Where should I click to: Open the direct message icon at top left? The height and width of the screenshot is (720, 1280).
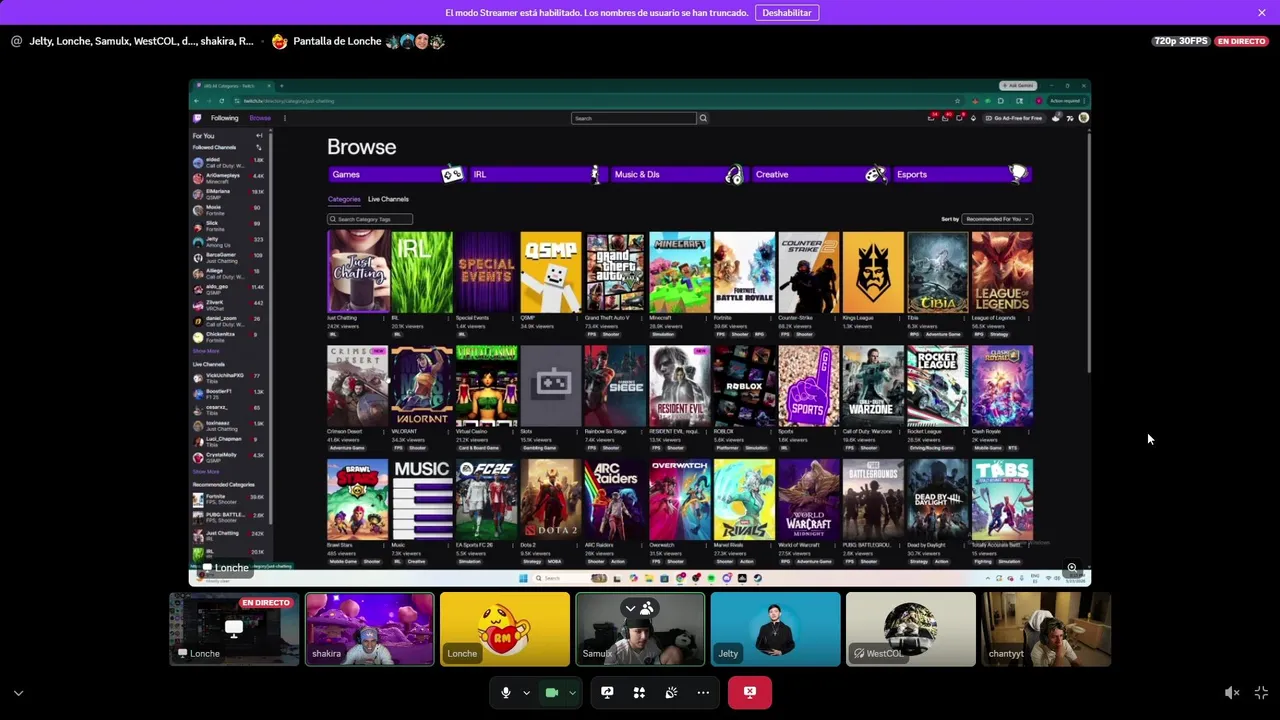(16, 41)
